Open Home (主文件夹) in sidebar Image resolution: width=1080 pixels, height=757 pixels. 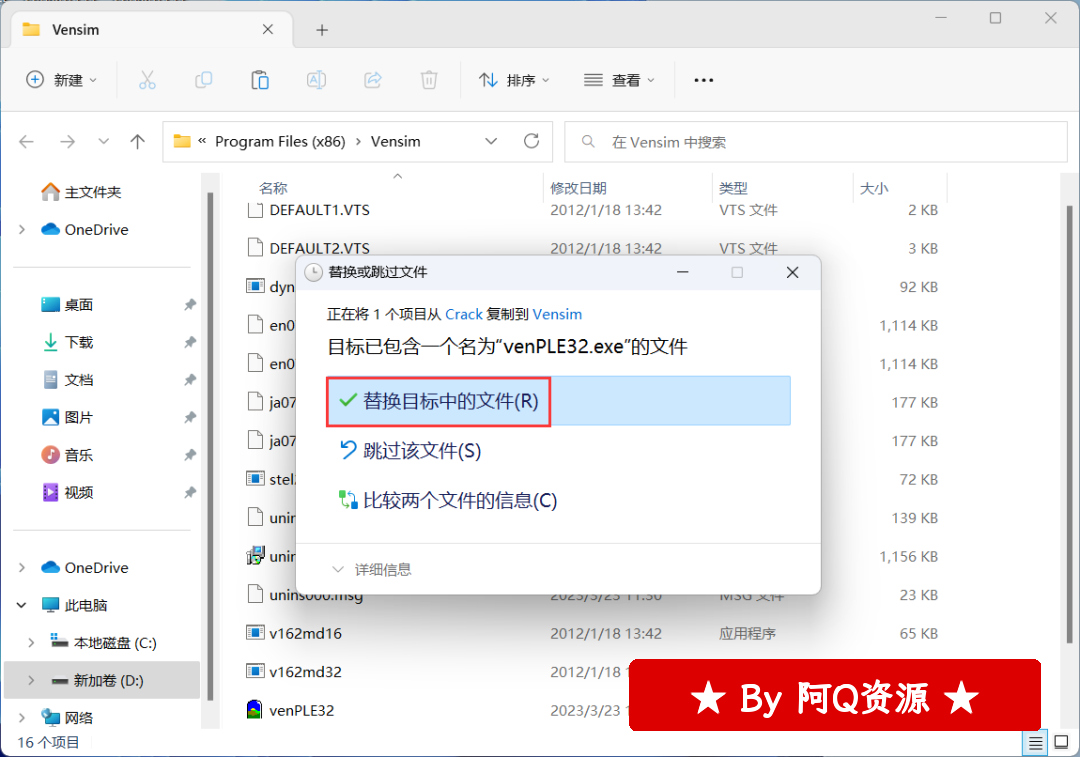81,192
